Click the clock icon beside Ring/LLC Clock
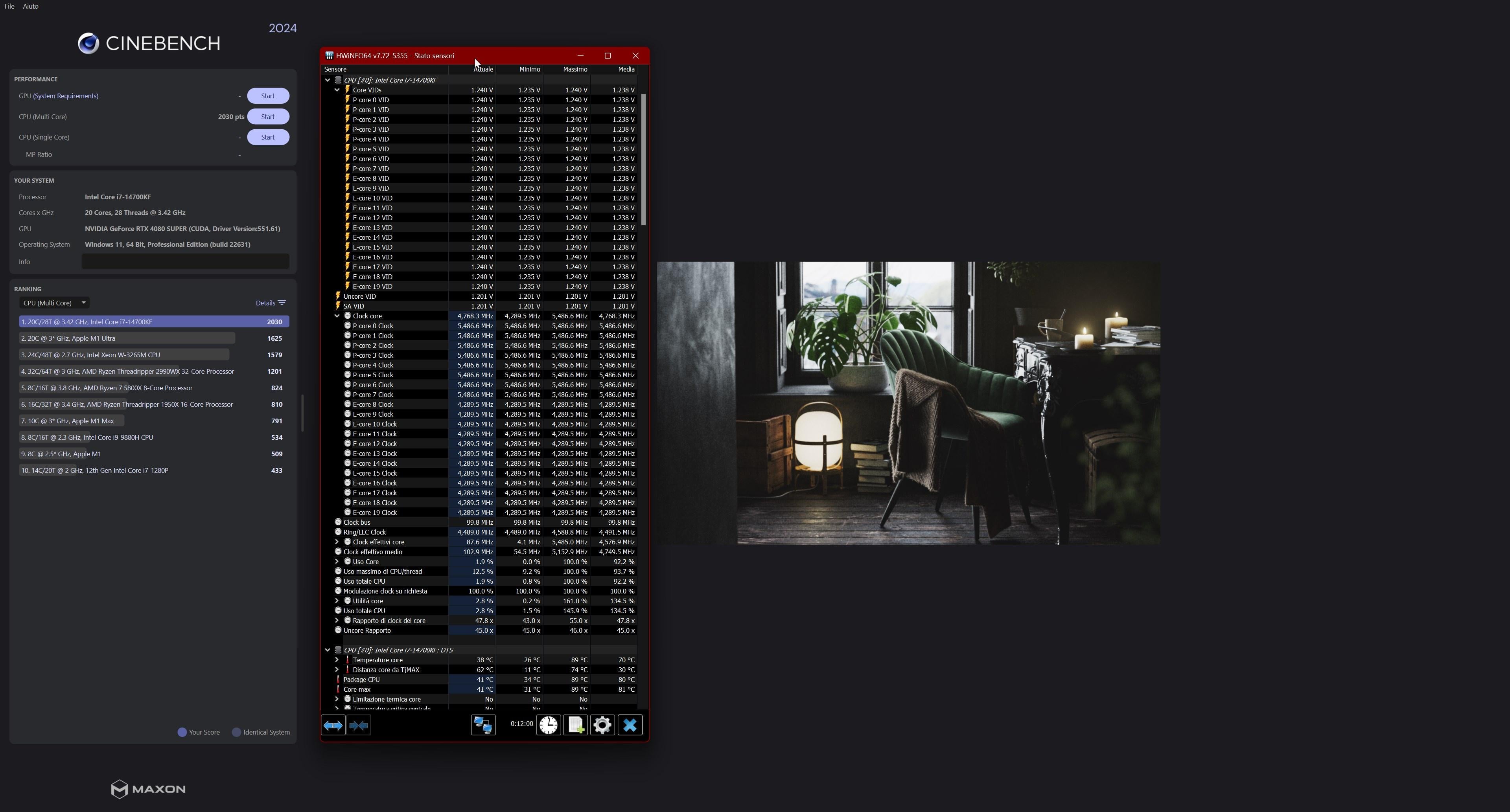 338,532
